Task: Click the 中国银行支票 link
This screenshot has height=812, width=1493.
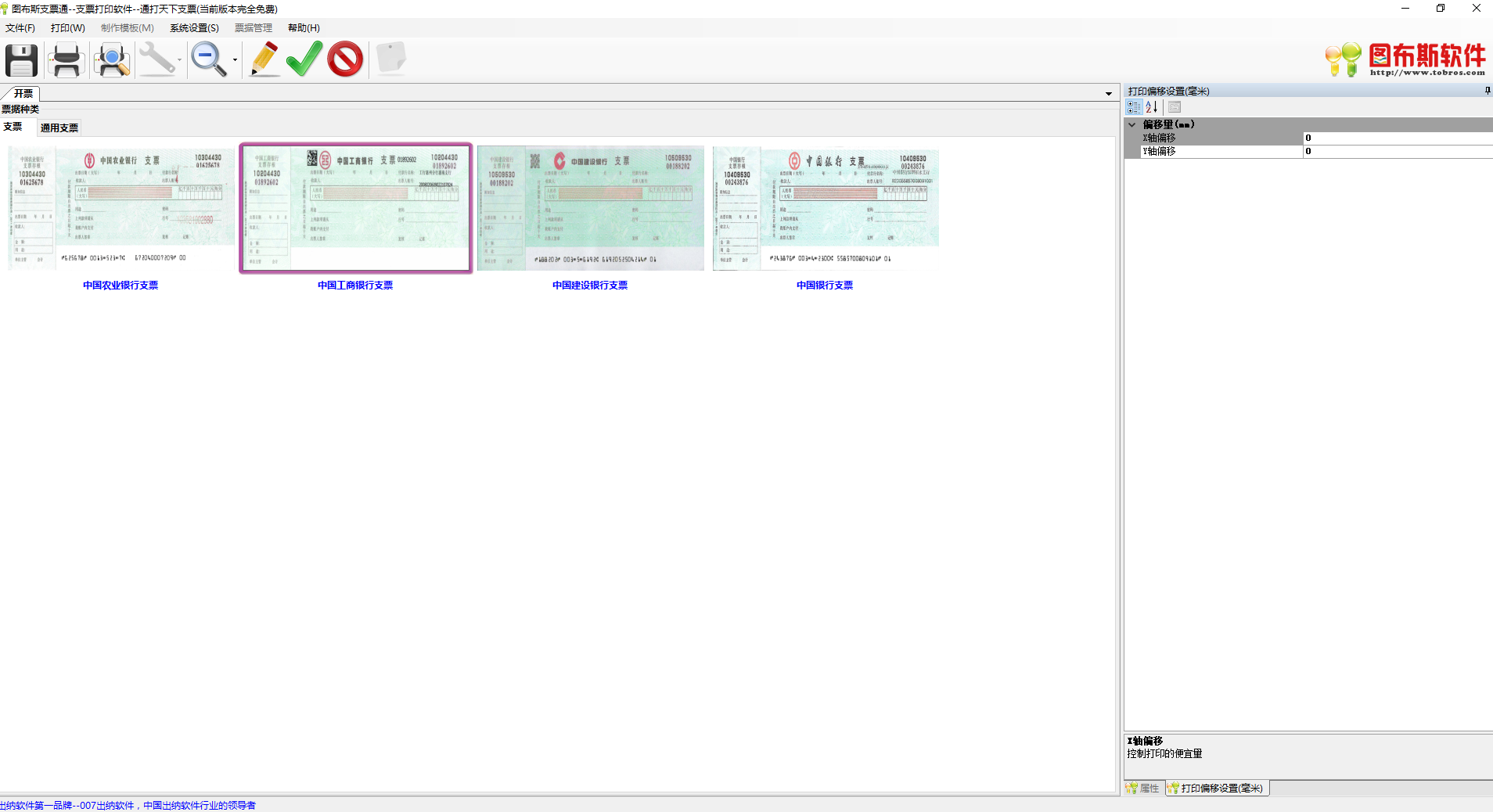Action: (x=825, y=286)
